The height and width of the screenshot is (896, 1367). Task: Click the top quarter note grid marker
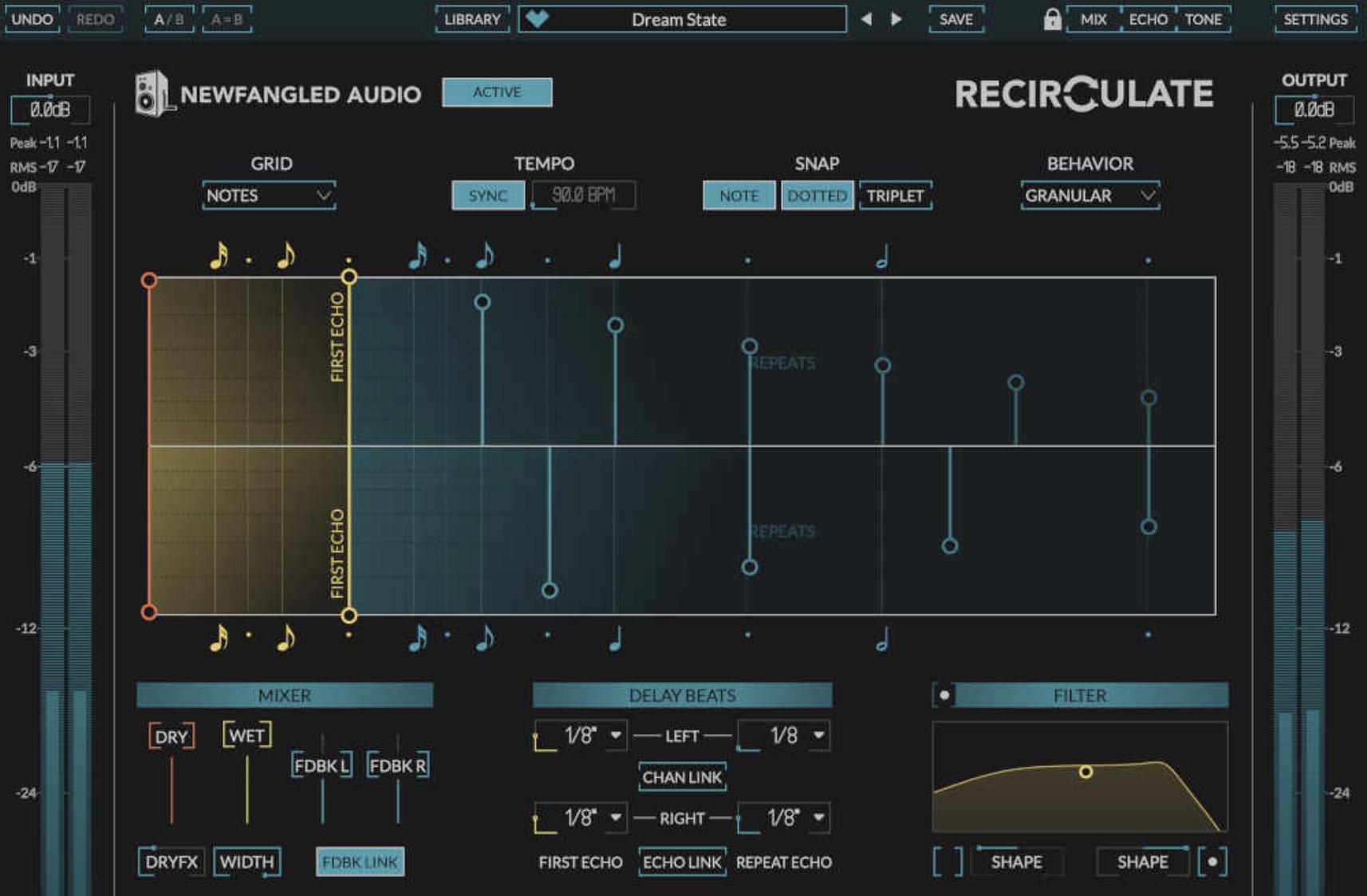click(x=615, y=256)
